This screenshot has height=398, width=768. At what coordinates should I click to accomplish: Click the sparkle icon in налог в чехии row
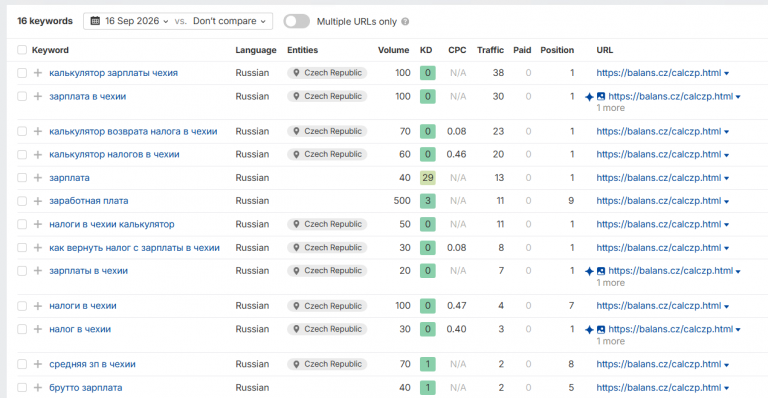[589, 330]
